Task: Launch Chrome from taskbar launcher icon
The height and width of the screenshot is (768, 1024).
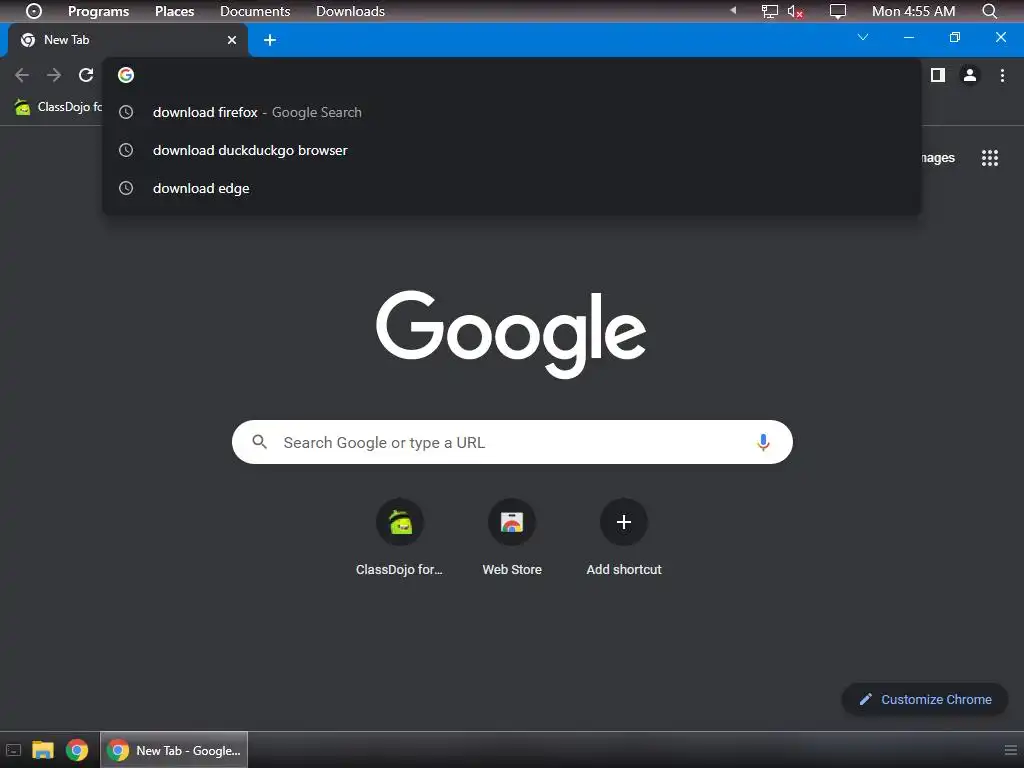Action: 77,750
